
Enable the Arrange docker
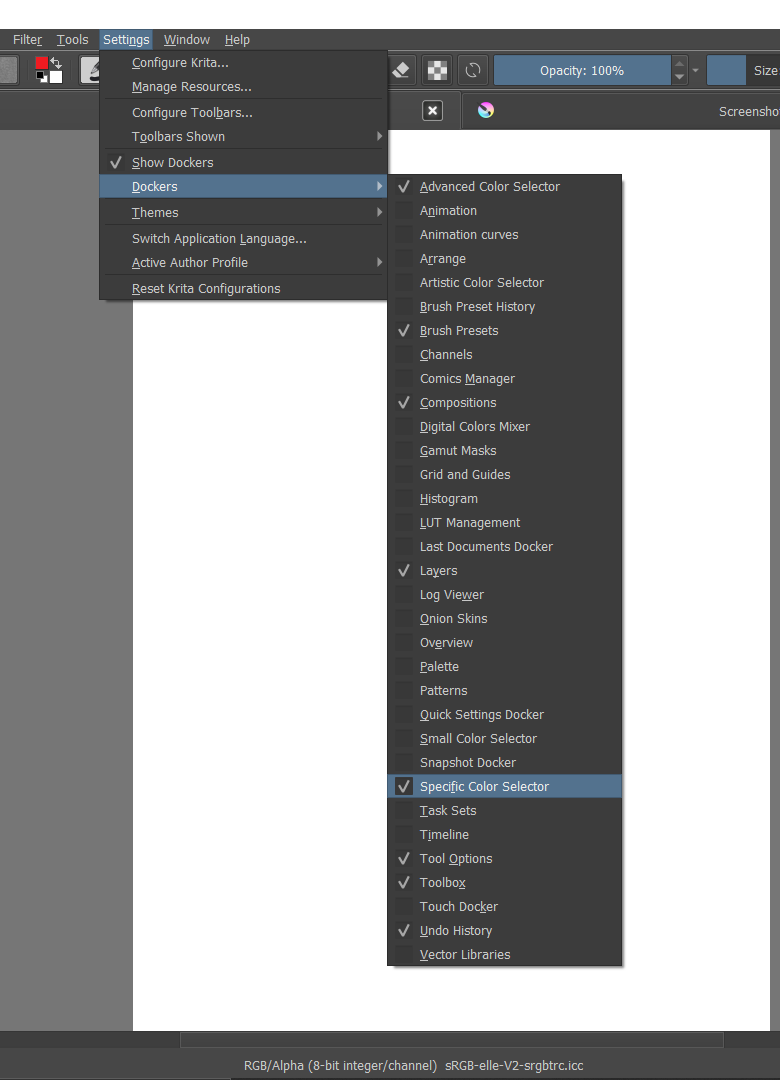point(504,259)
